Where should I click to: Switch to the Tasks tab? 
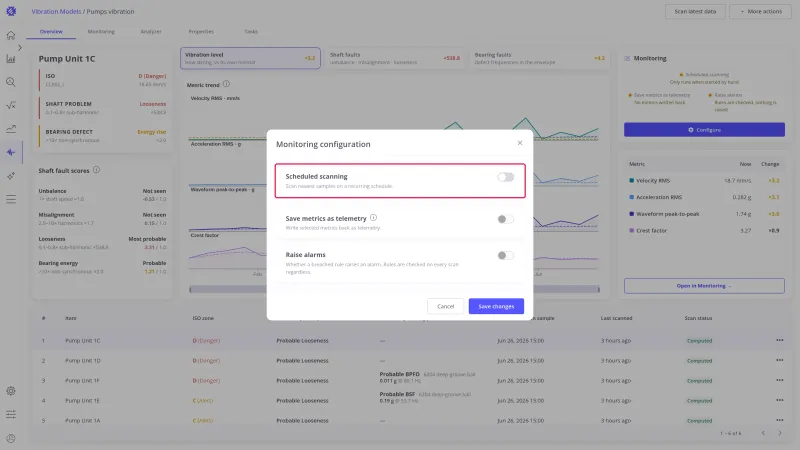coord(251,32)
